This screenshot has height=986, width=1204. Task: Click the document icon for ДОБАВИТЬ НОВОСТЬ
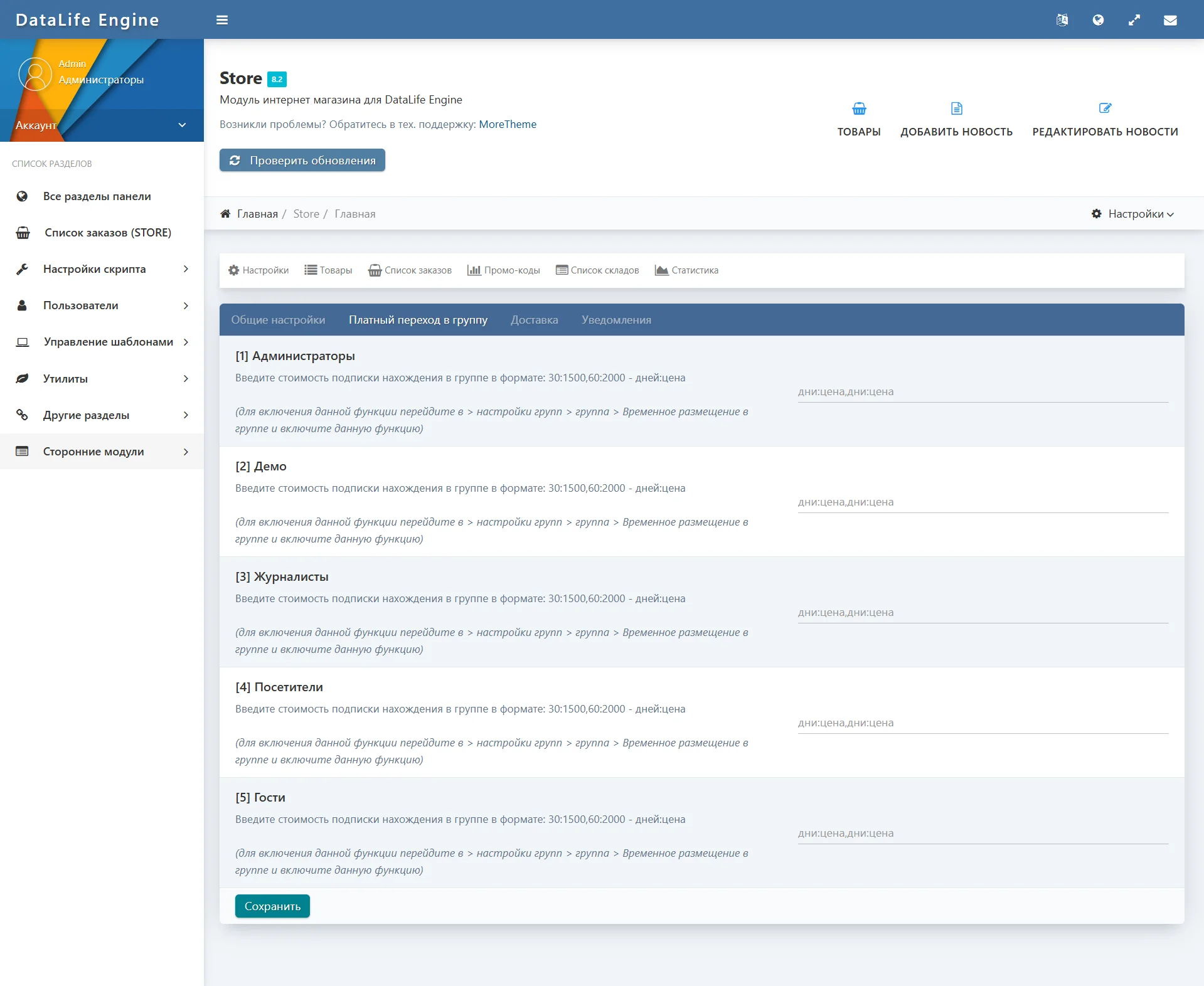956,109
